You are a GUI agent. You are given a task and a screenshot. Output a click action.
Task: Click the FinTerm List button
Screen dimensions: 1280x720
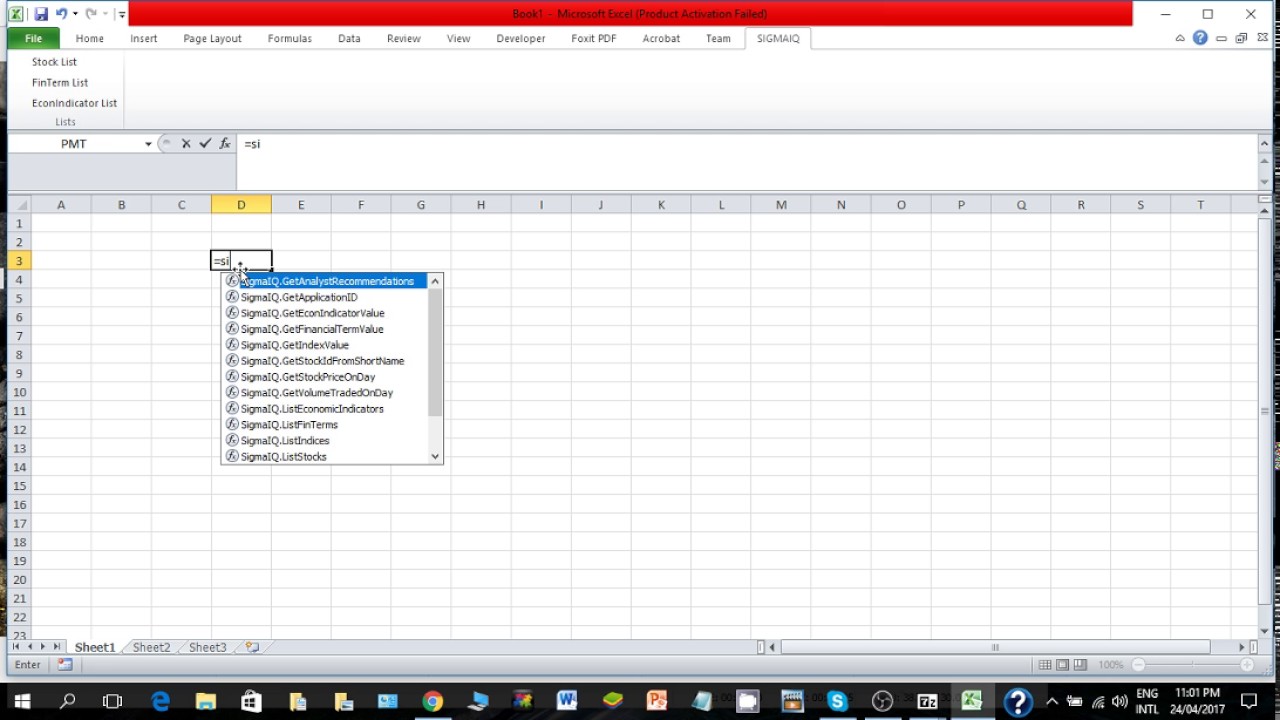[60, 83]
